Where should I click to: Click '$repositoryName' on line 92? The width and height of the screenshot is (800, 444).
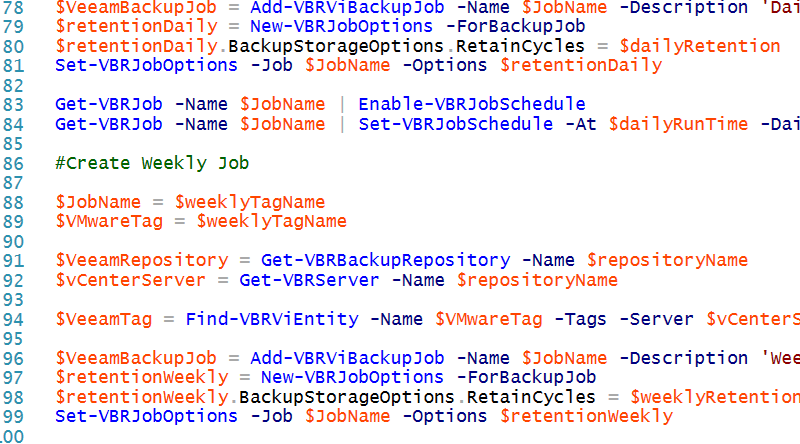pyautogui.click(x=537, y=280)
